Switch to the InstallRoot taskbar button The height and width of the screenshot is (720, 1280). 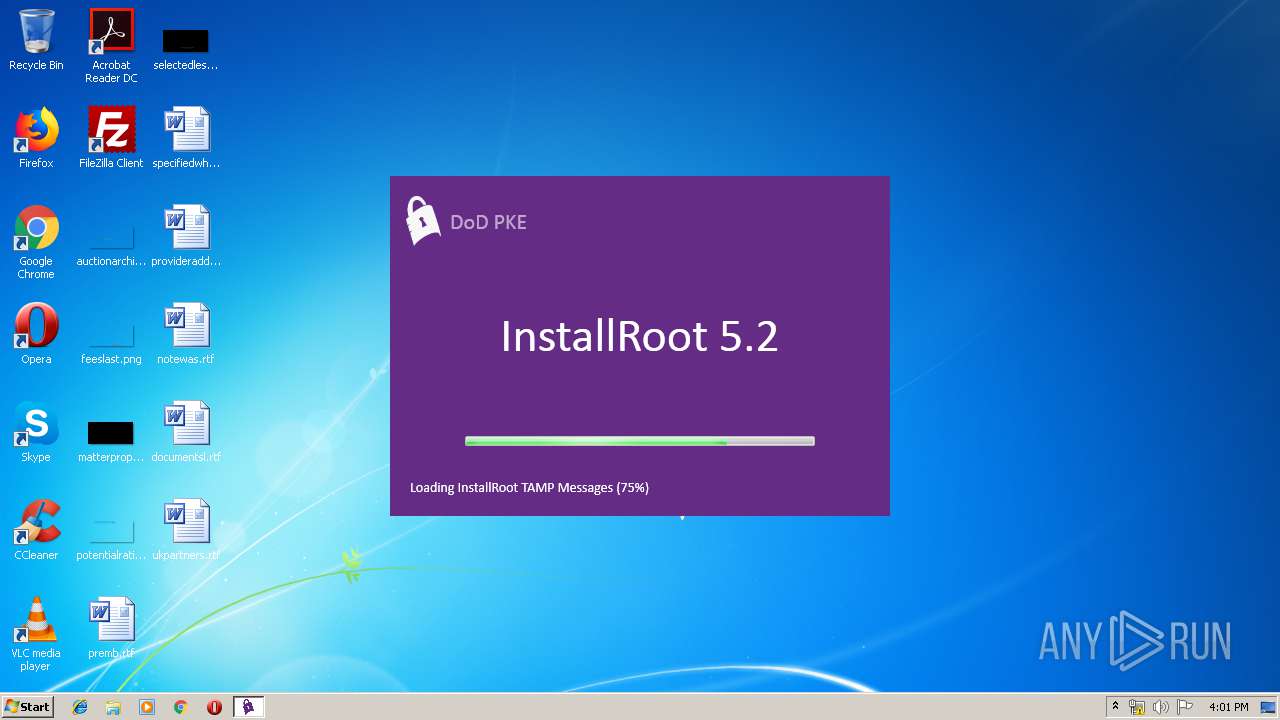[x=248, y=707]
